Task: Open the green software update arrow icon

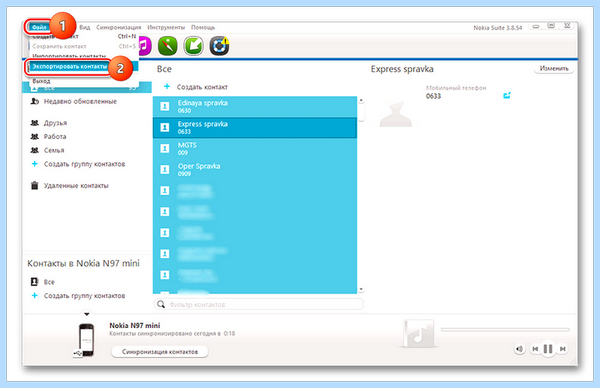Action: (194, 46)
